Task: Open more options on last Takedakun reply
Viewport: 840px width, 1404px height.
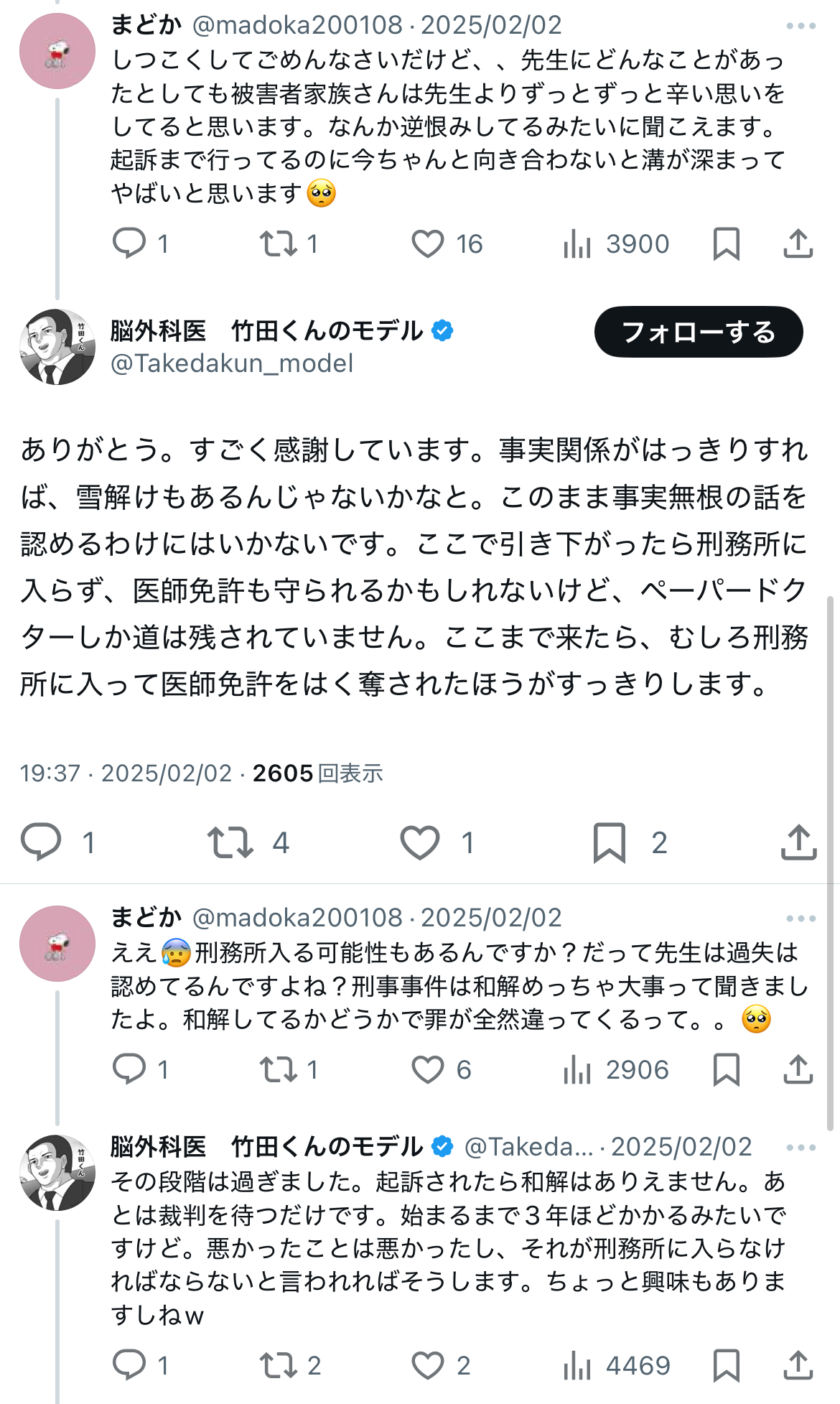Action: (801, 1148)
